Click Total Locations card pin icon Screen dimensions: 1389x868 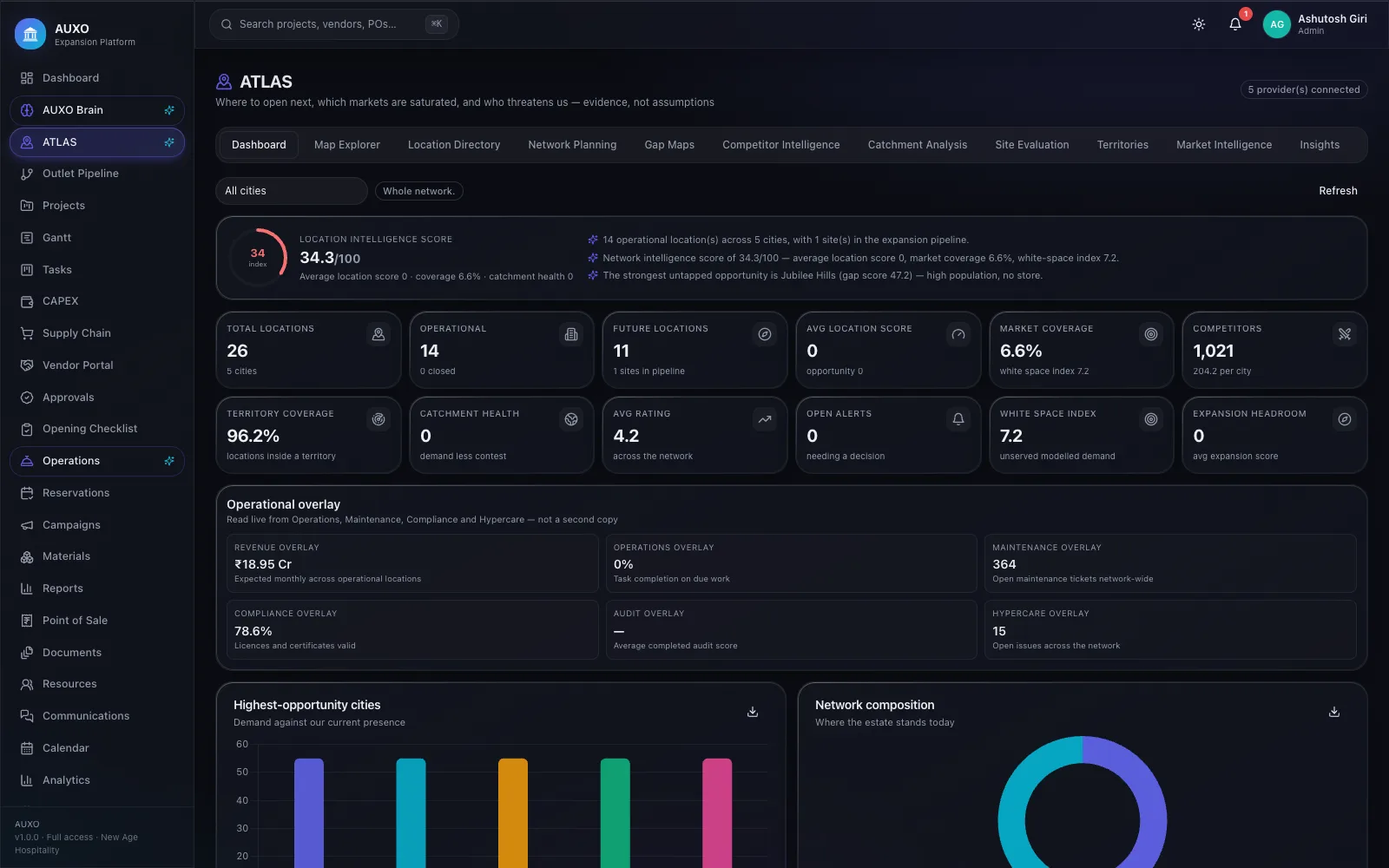pos(379,334)
